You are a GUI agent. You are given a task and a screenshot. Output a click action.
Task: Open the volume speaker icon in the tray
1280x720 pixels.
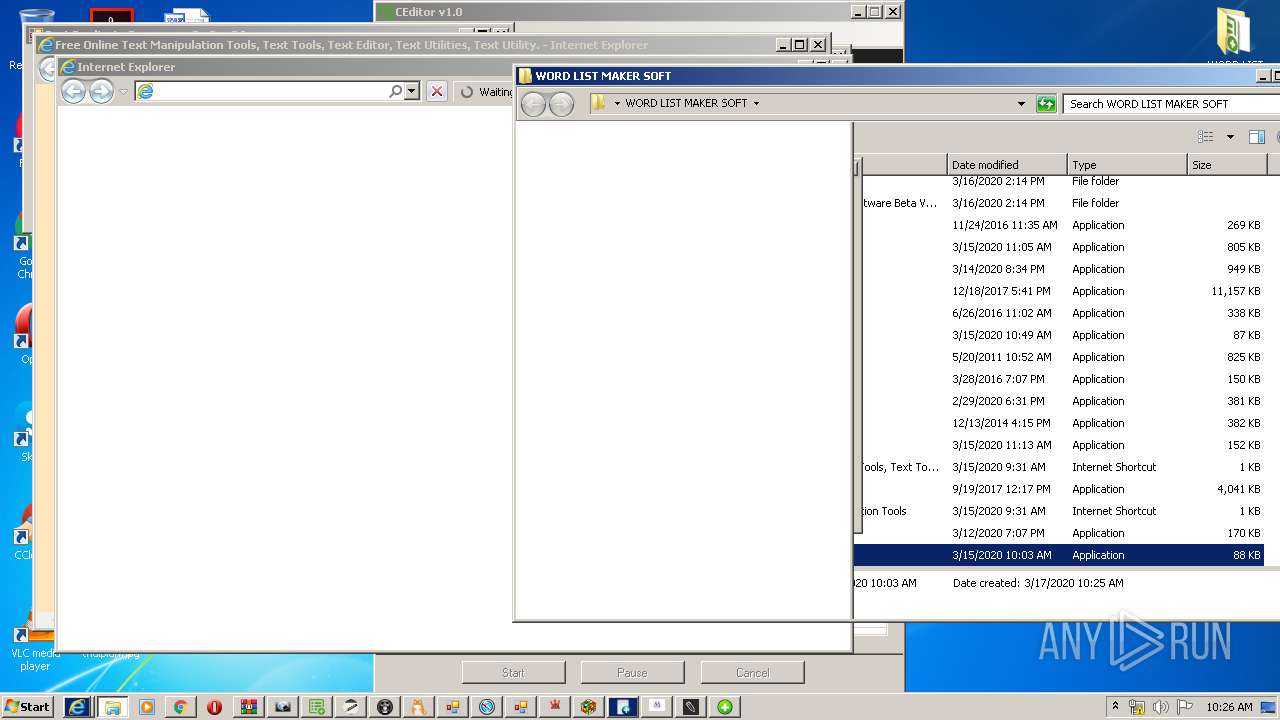click(x=1161, y=707)
